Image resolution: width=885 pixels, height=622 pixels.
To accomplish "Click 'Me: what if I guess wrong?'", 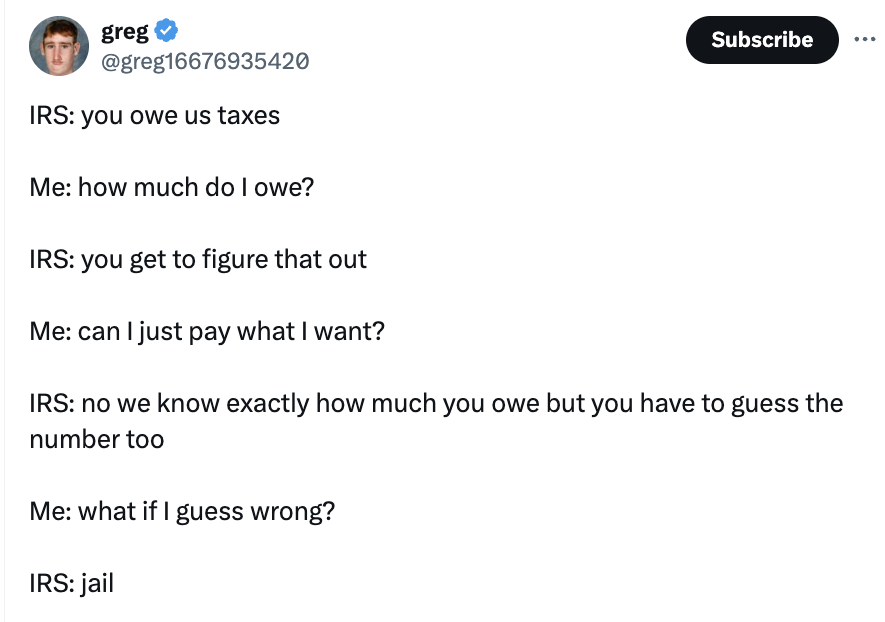I will [182, 511].
